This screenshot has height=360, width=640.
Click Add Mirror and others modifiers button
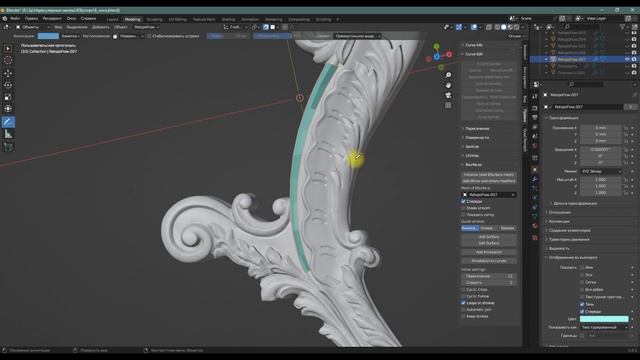489,181
